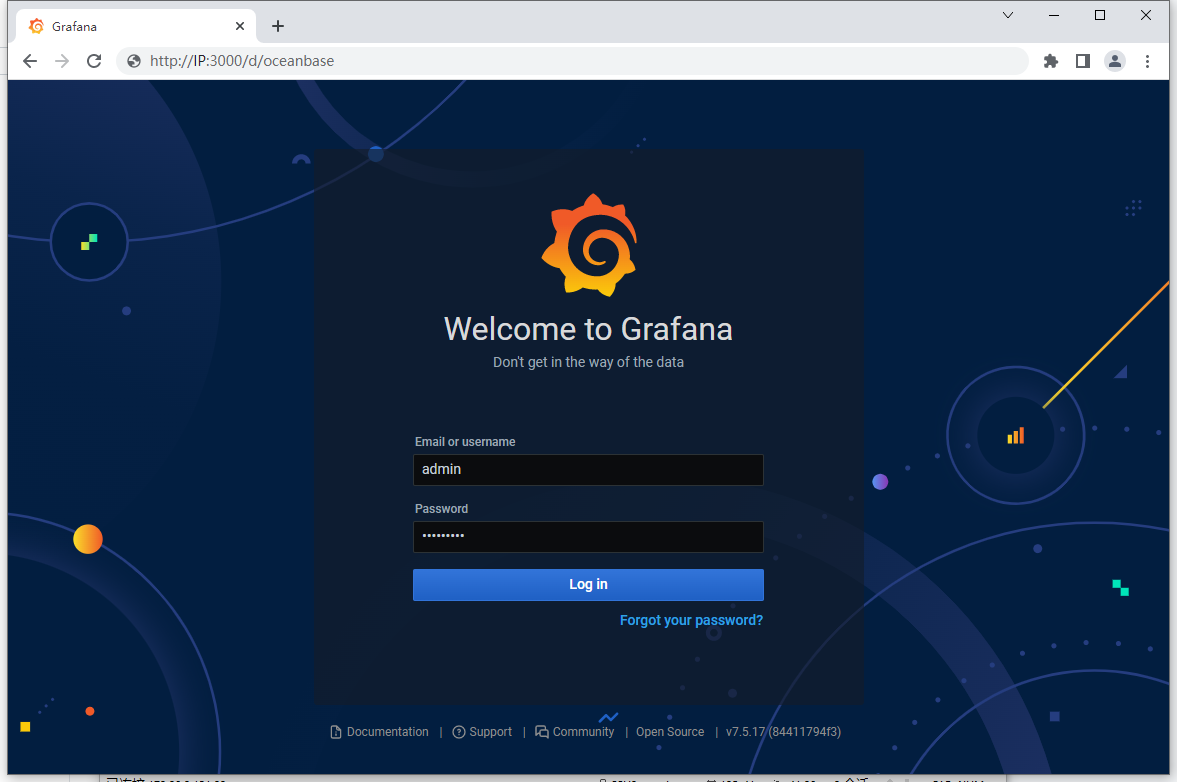
Task: Open the Open Source footer link
Action: click(x=670, y=732)
